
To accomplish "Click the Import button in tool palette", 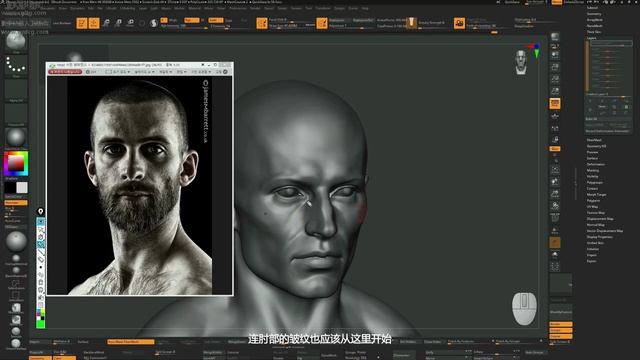I will [592, 255].
